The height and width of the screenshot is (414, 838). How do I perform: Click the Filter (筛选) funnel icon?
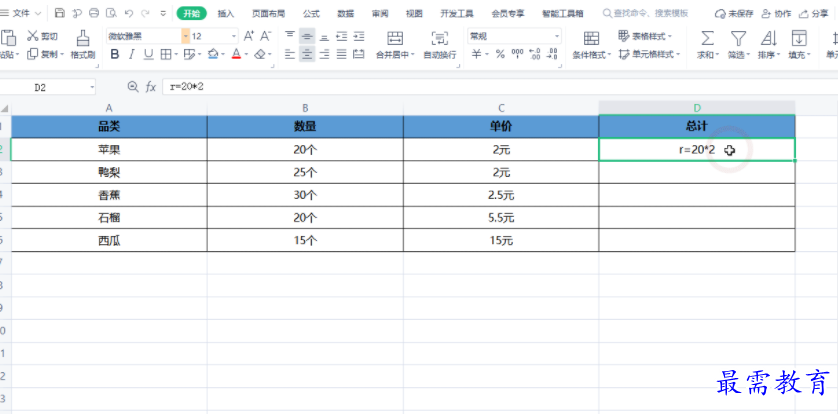(x=738, y=38)
